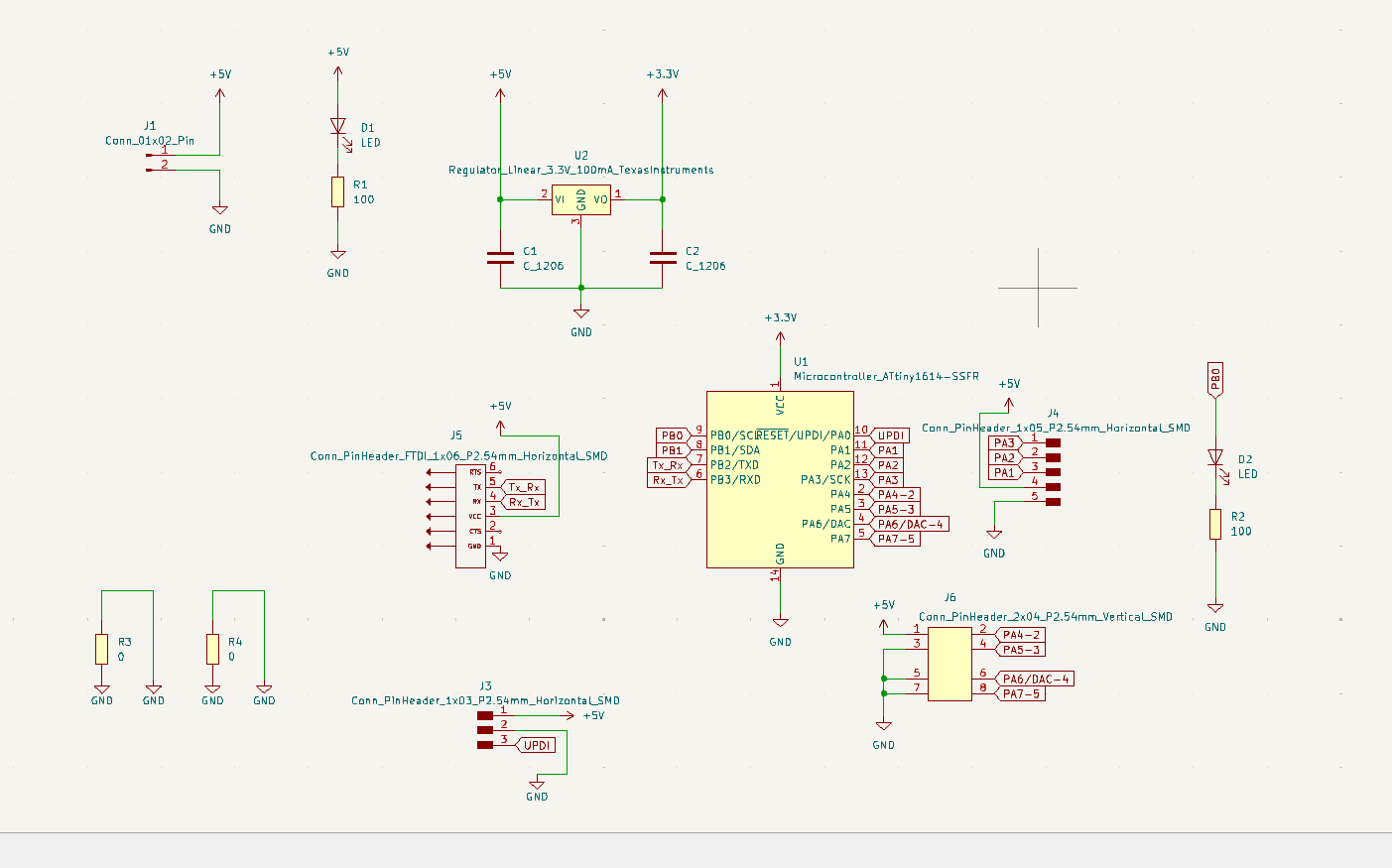
Task: Select pin 1 pad of J3 header
Action: pyautogui.click(x=485, y=715)
